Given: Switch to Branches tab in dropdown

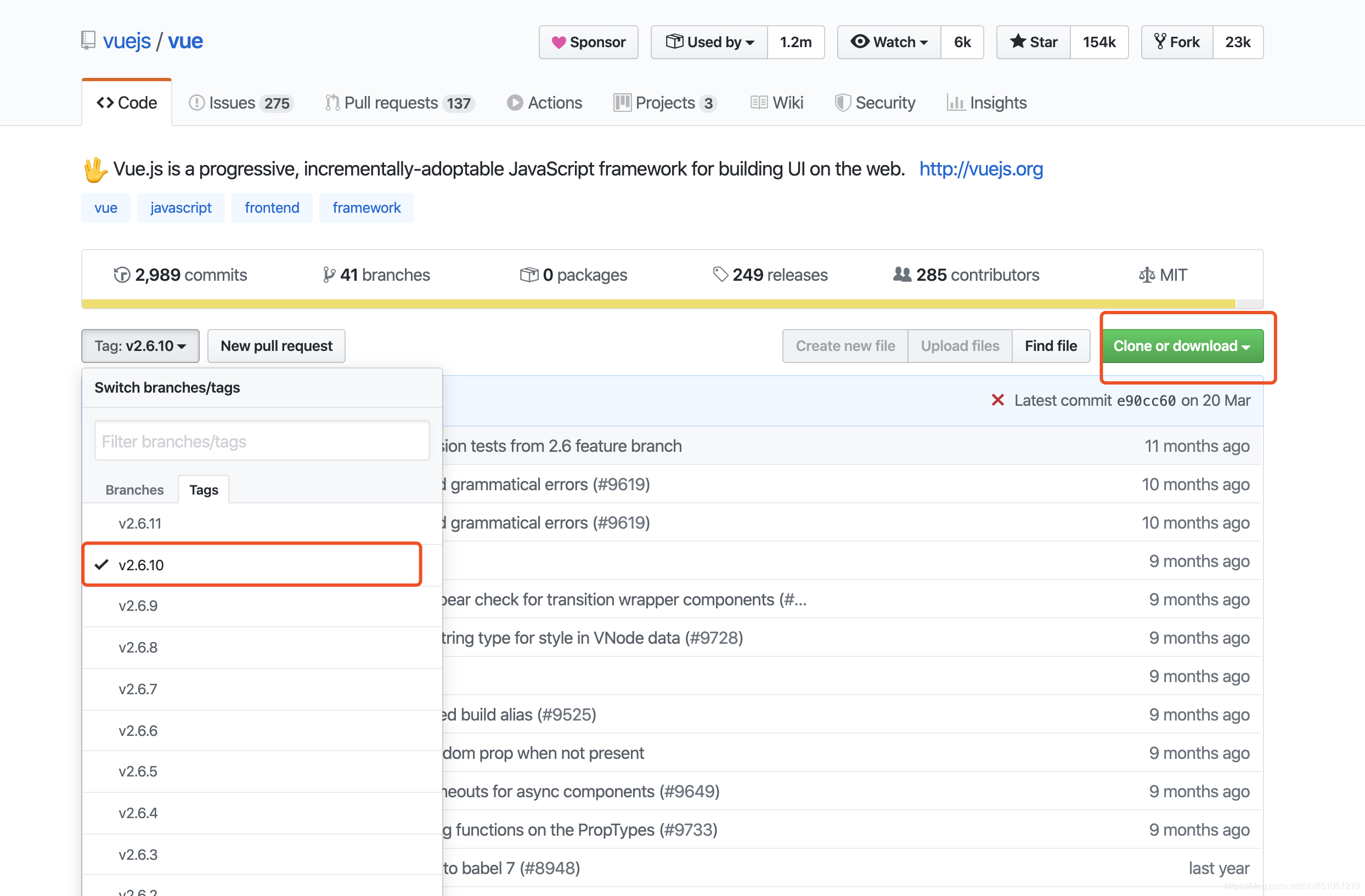Looking at the screenshot, I should point(134,490).
